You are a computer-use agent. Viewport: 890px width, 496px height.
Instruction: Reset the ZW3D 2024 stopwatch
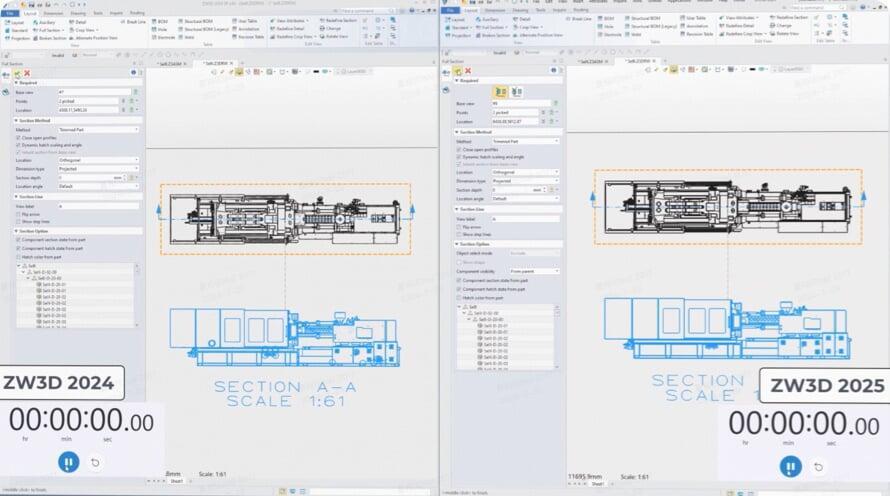coord(95,463)
